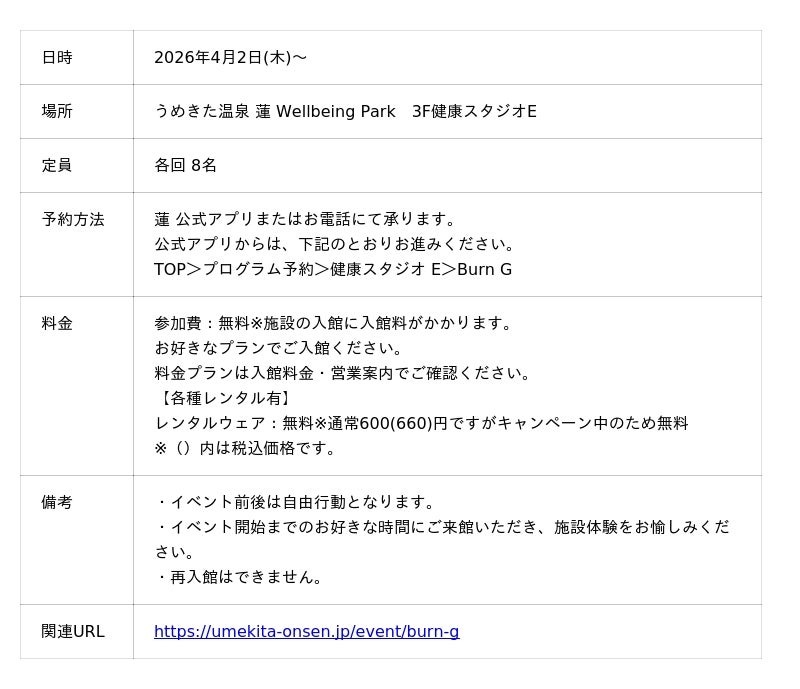Click the note ・再入館はできません。
Screen dimensions: 800x689
pyautogui.click(x=240, y=578)
